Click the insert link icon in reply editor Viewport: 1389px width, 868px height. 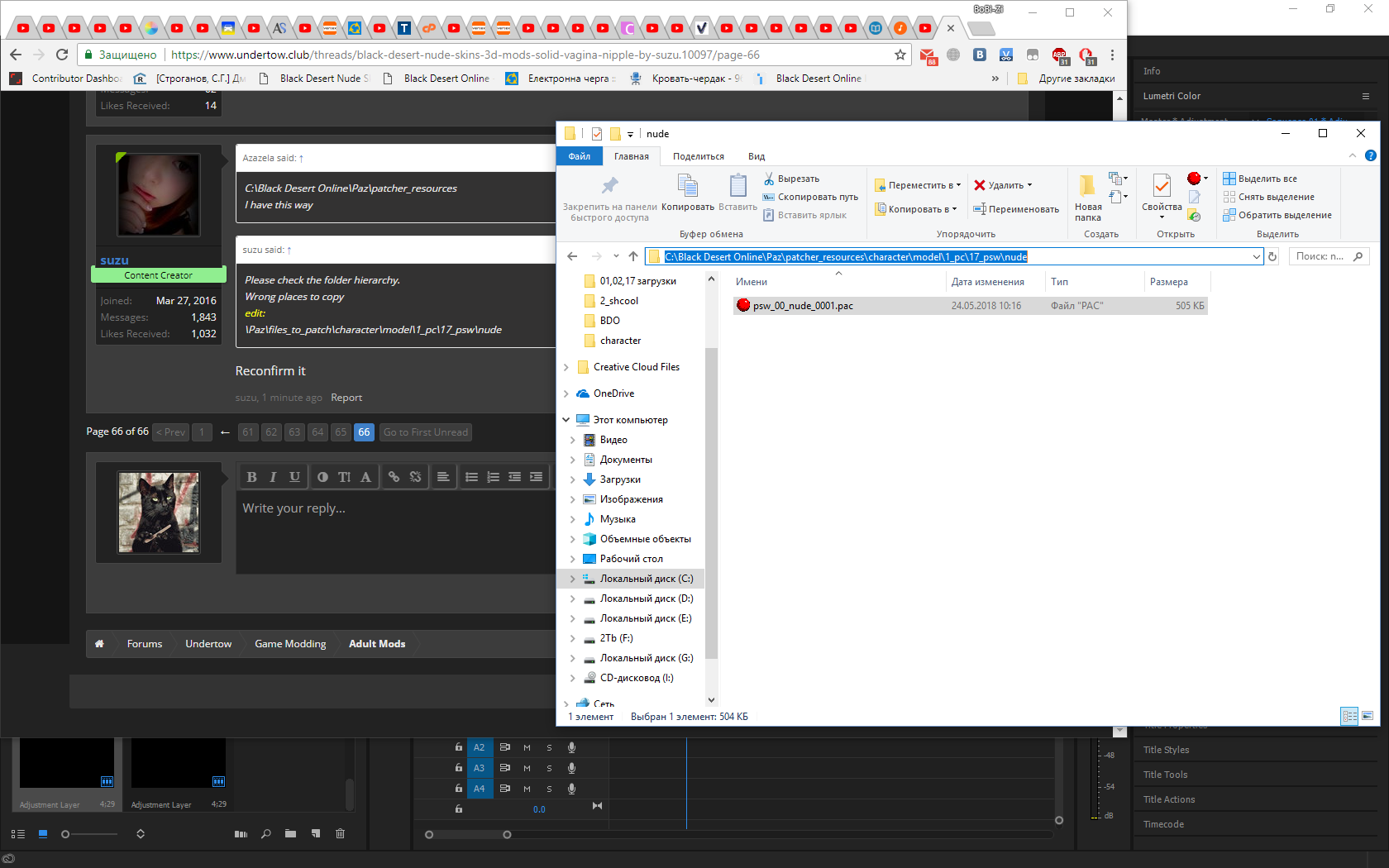point(394,477)
